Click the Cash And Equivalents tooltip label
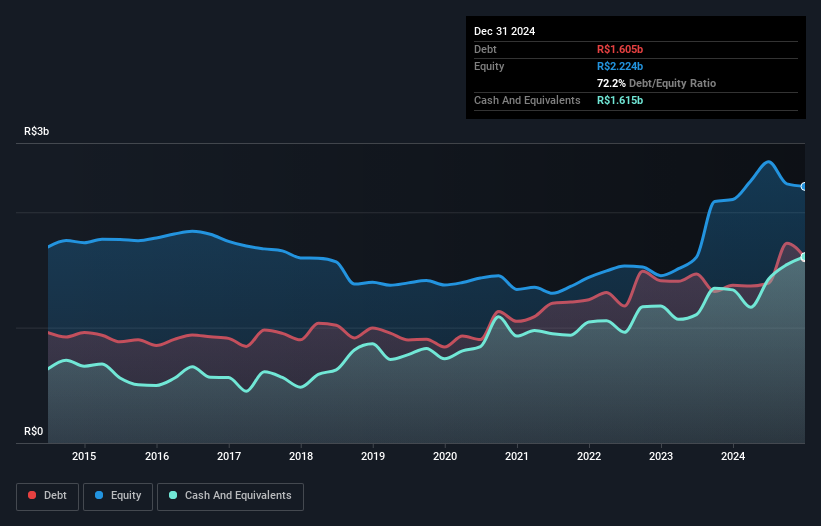 click(x=527, y=100)
